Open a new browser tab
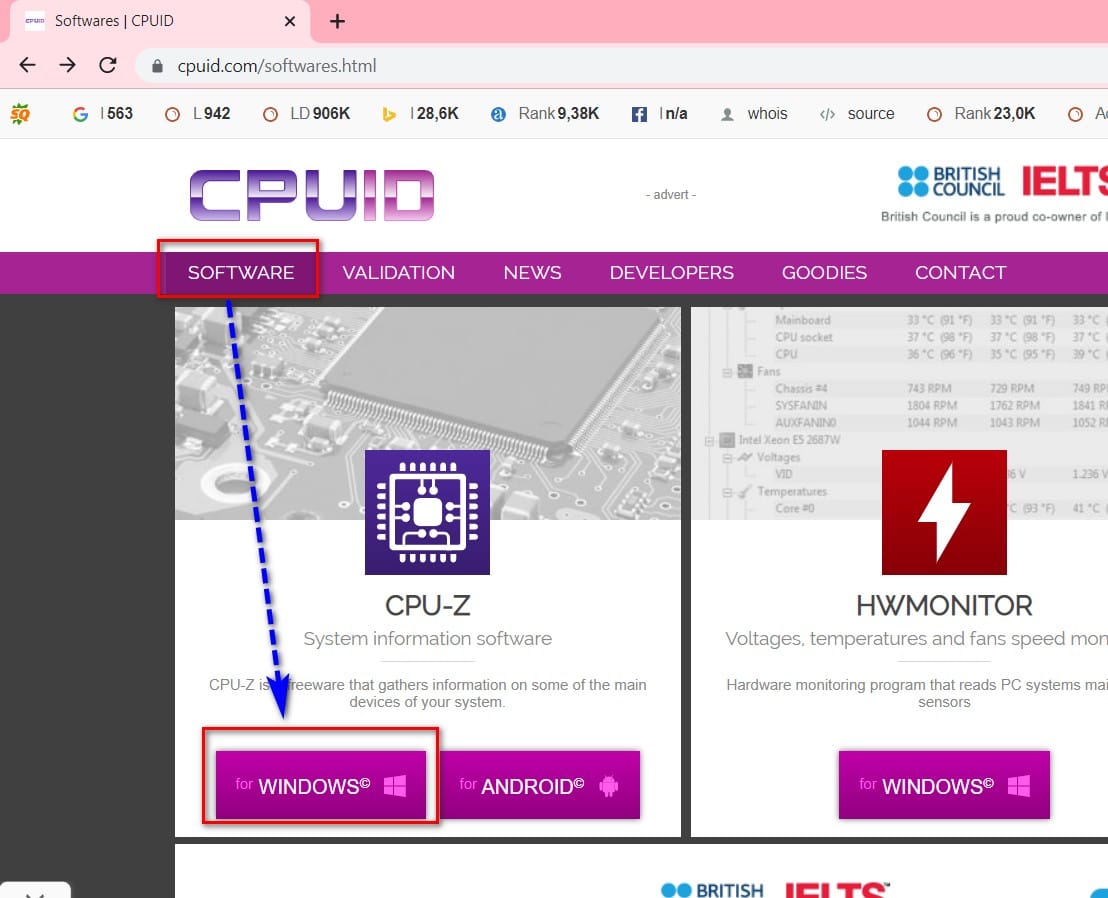 coord(337,21)
